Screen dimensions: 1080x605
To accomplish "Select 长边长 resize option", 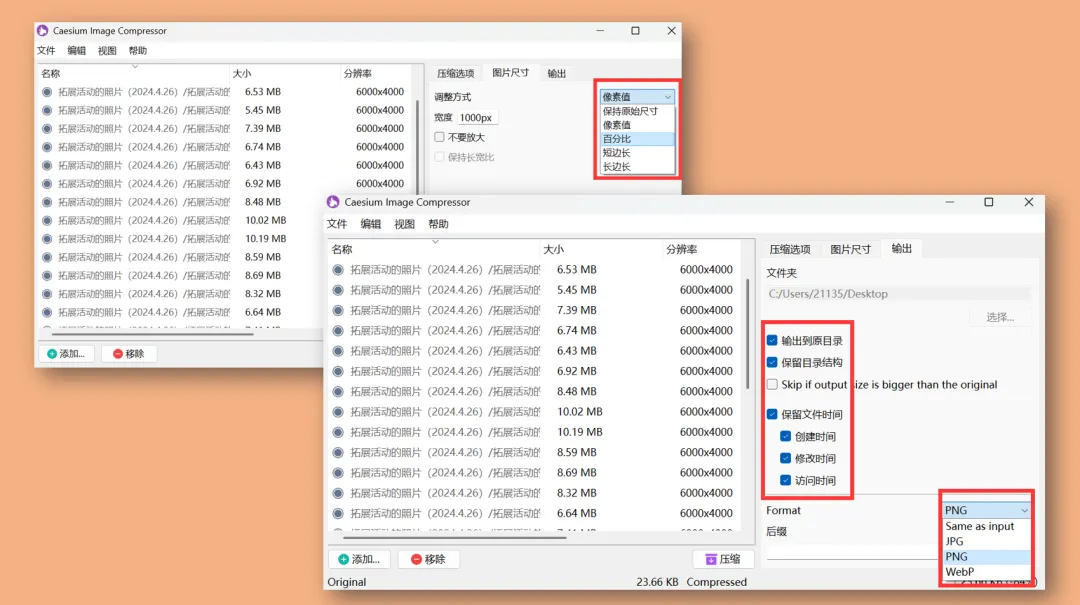I will pos(636,167).
